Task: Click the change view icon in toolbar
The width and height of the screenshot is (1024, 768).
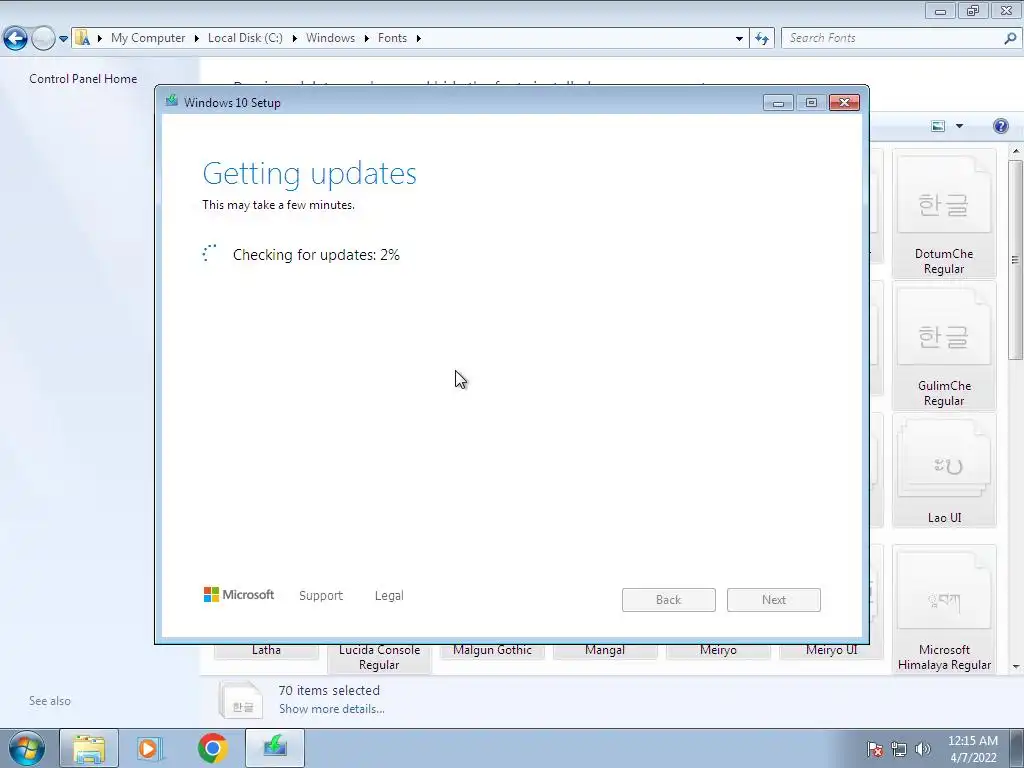Action: click(938, 126)
